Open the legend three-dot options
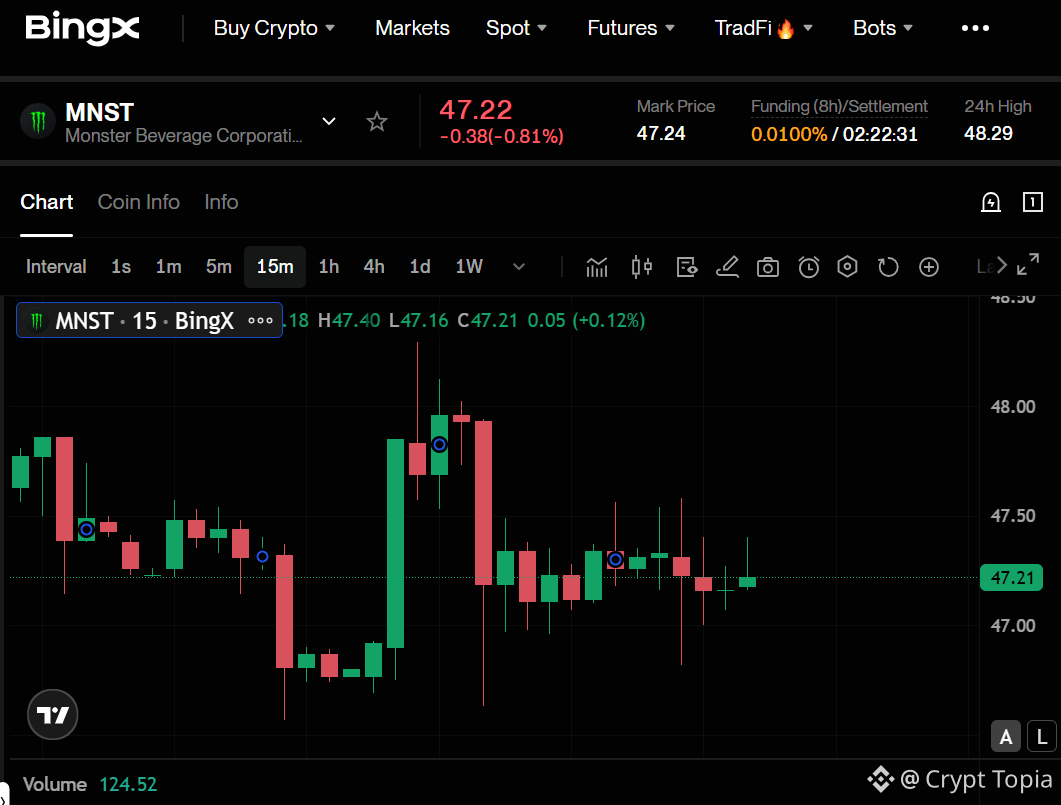This screenshot has width=1061, height=805. tap(261, 321)
